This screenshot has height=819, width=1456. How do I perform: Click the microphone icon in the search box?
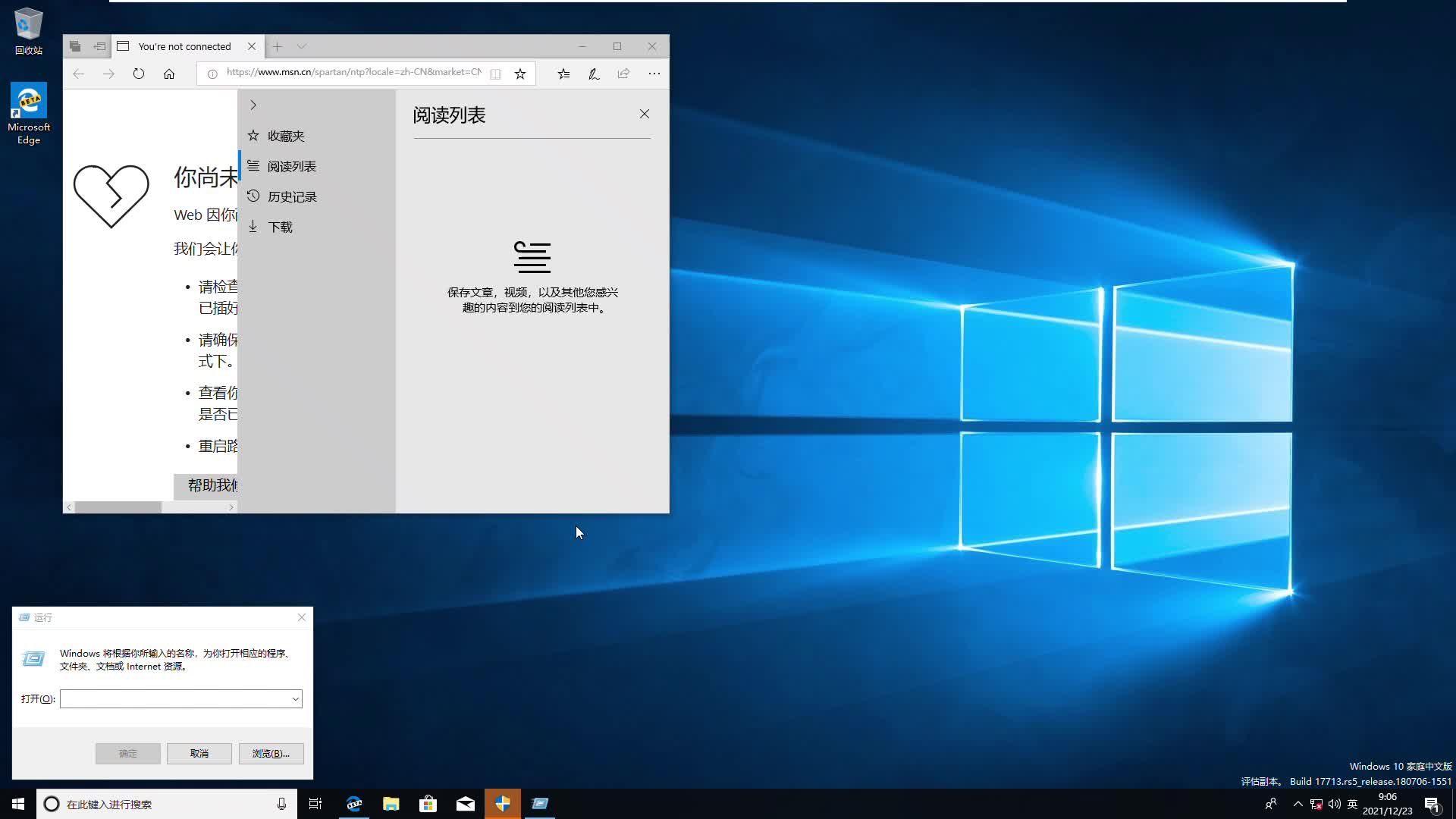(x=280, y=803)
